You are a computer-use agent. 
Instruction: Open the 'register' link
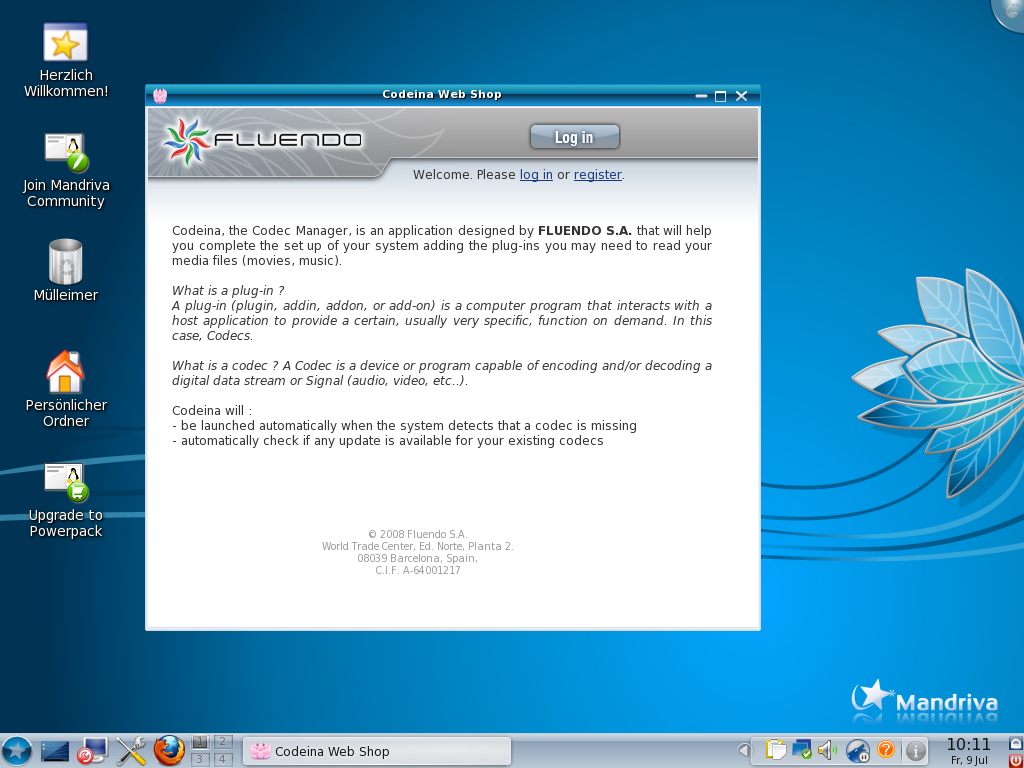pos(597,175)
